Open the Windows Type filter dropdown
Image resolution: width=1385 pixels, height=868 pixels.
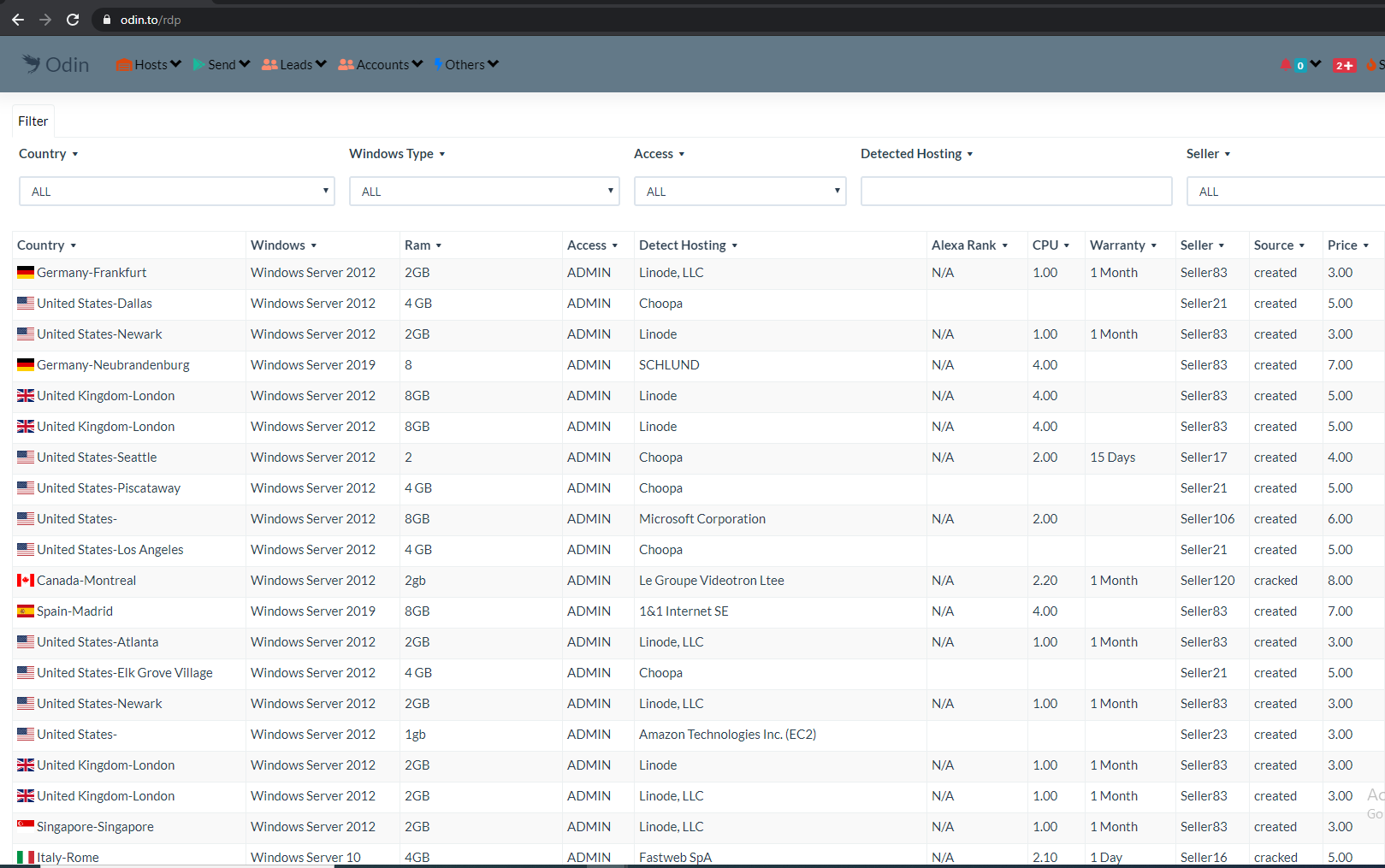(x=483, y=192)
